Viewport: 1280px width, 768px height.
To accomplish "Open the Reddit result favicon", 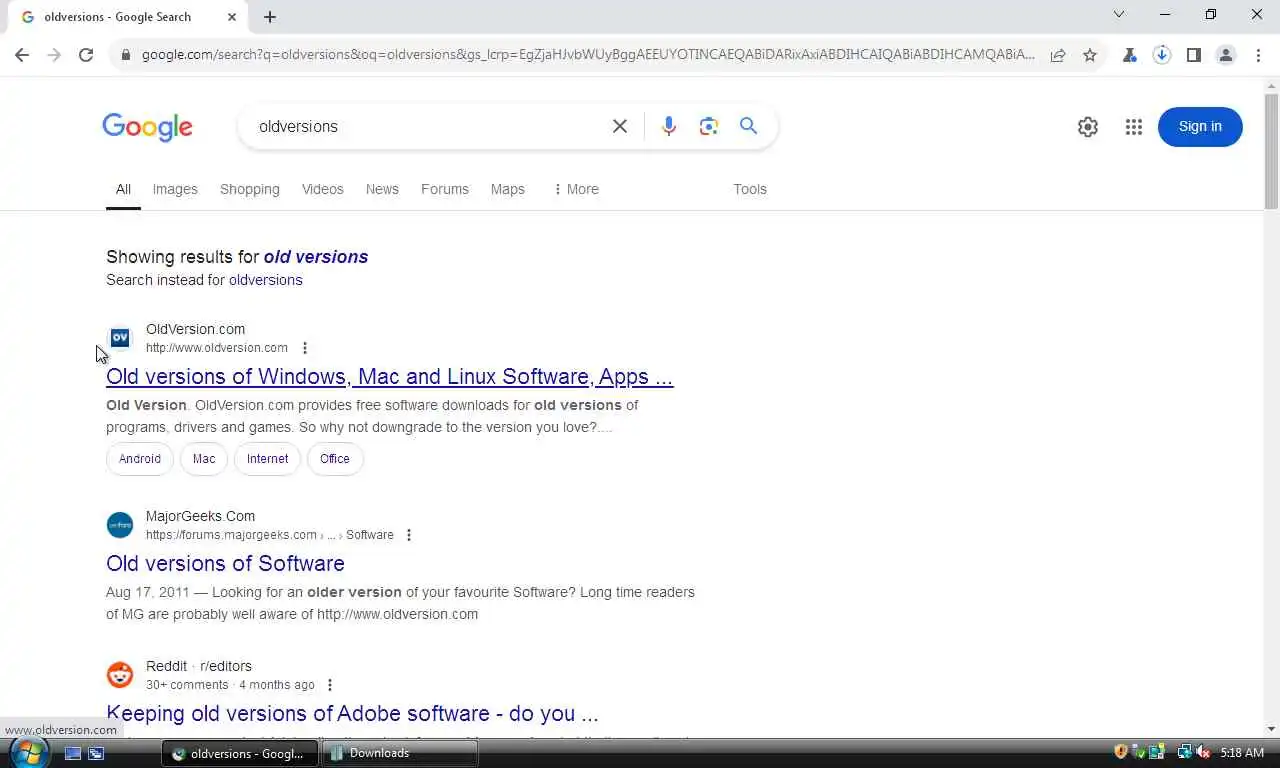I will coord(120,675).
